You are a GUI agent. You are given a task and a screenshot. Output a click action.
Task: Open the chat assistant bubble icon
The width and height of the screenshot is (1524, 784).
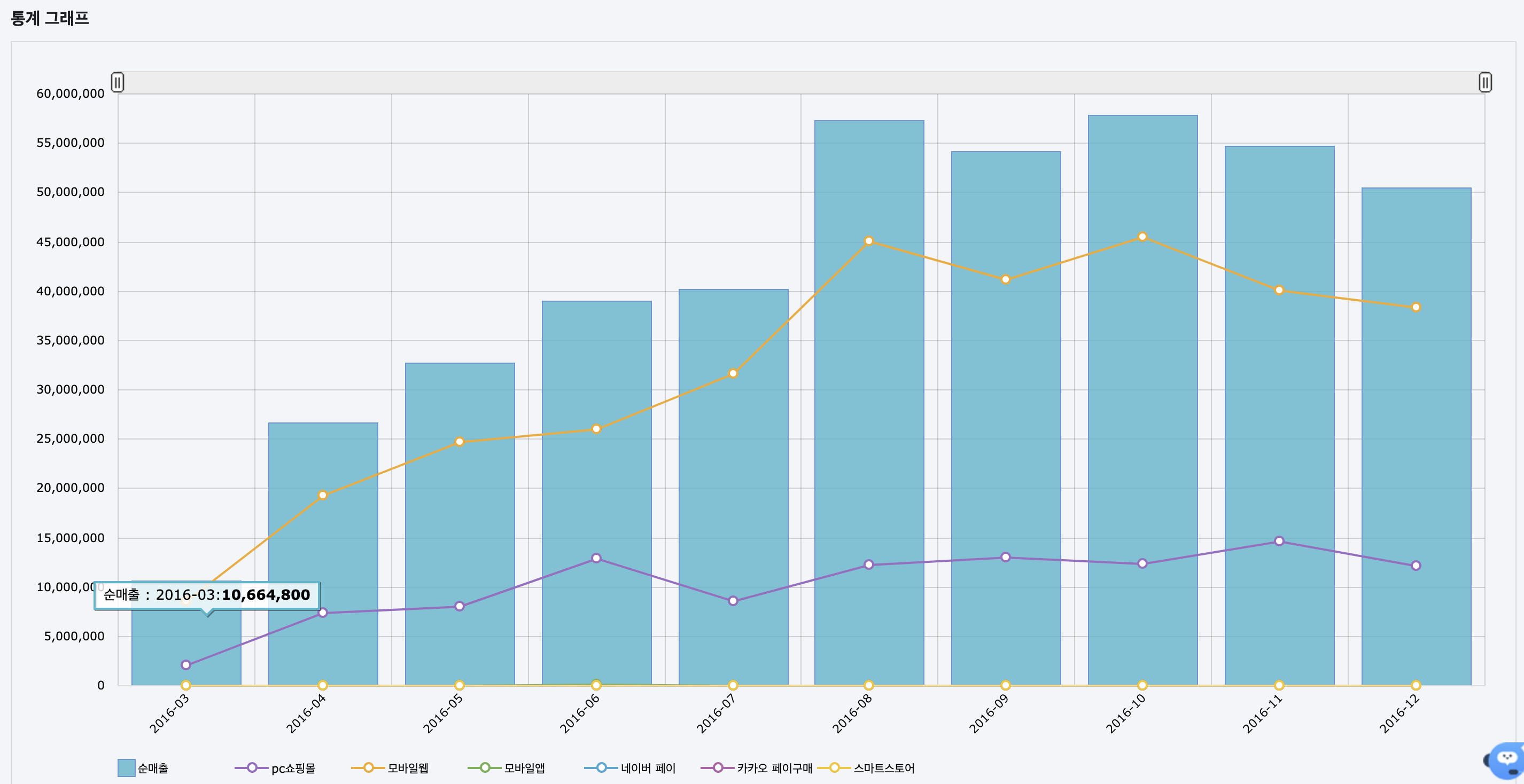coord(1506,761)
